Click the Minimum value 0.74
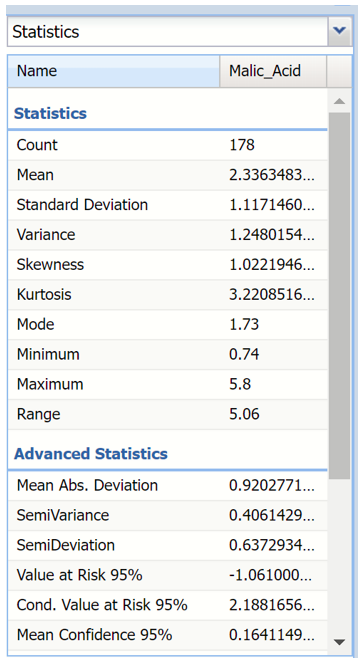 click(x=244, y=354)
